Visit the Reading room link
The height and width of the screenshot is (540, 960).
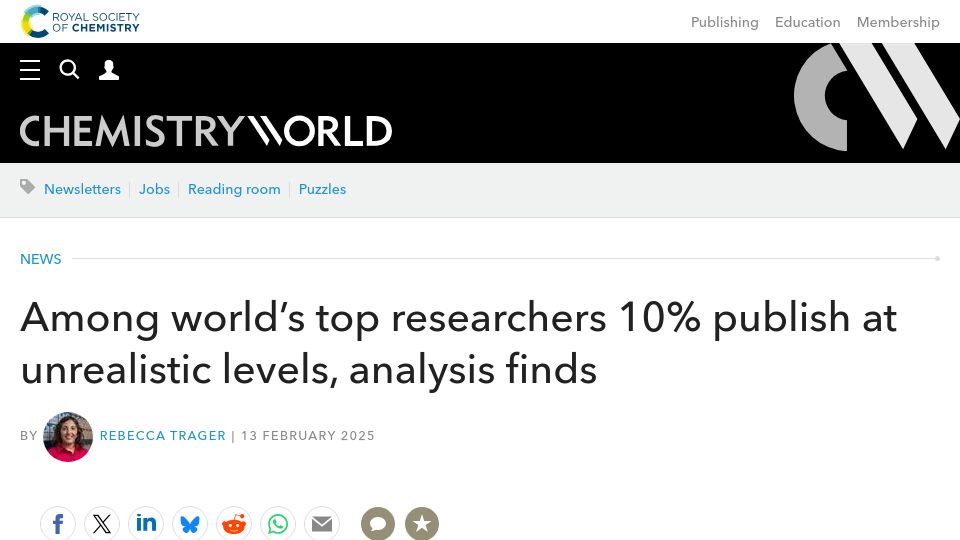tap(234, 189)
